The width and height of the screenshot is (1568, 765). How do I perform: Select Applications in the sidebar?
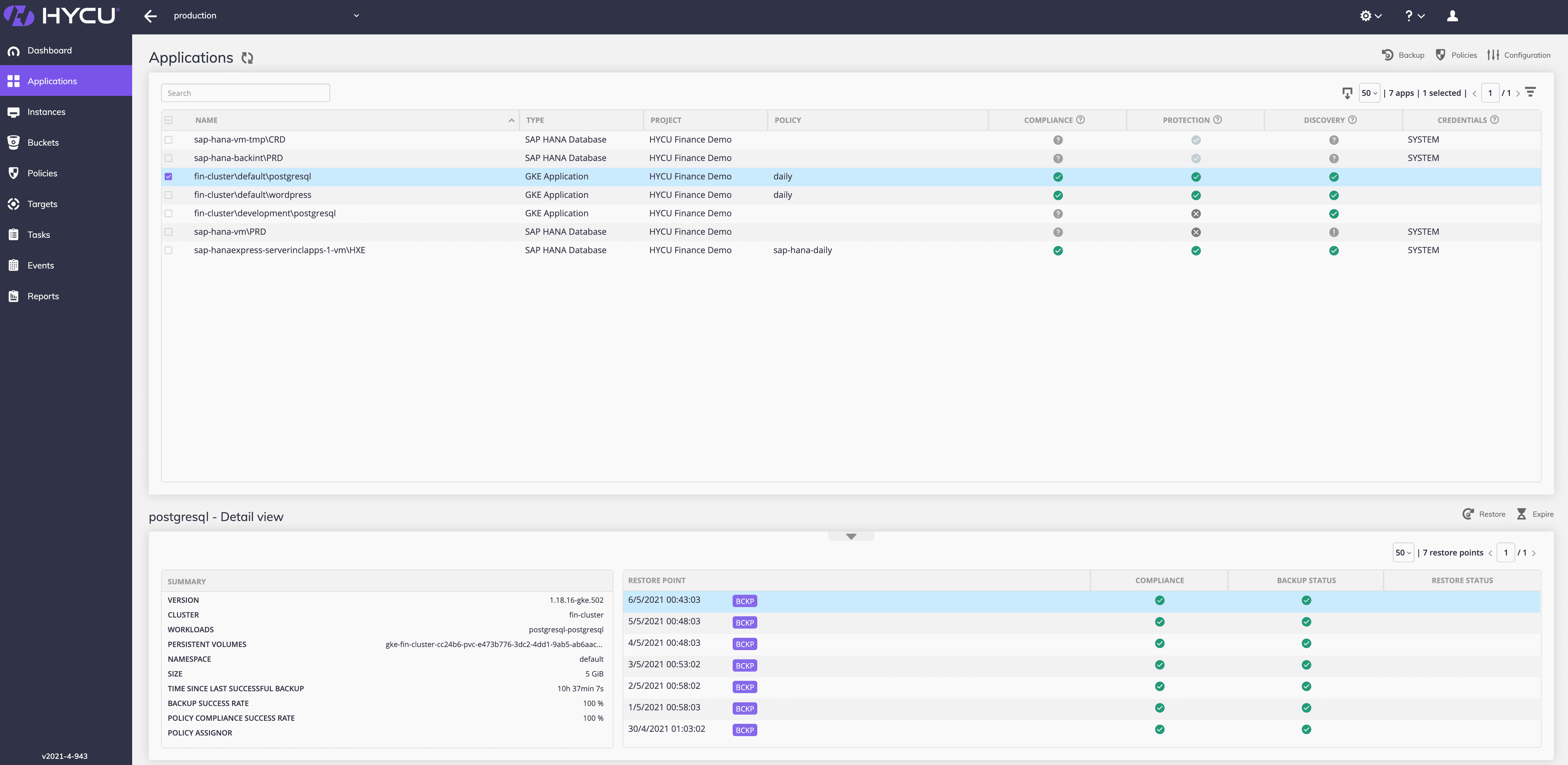click(66, 81)
